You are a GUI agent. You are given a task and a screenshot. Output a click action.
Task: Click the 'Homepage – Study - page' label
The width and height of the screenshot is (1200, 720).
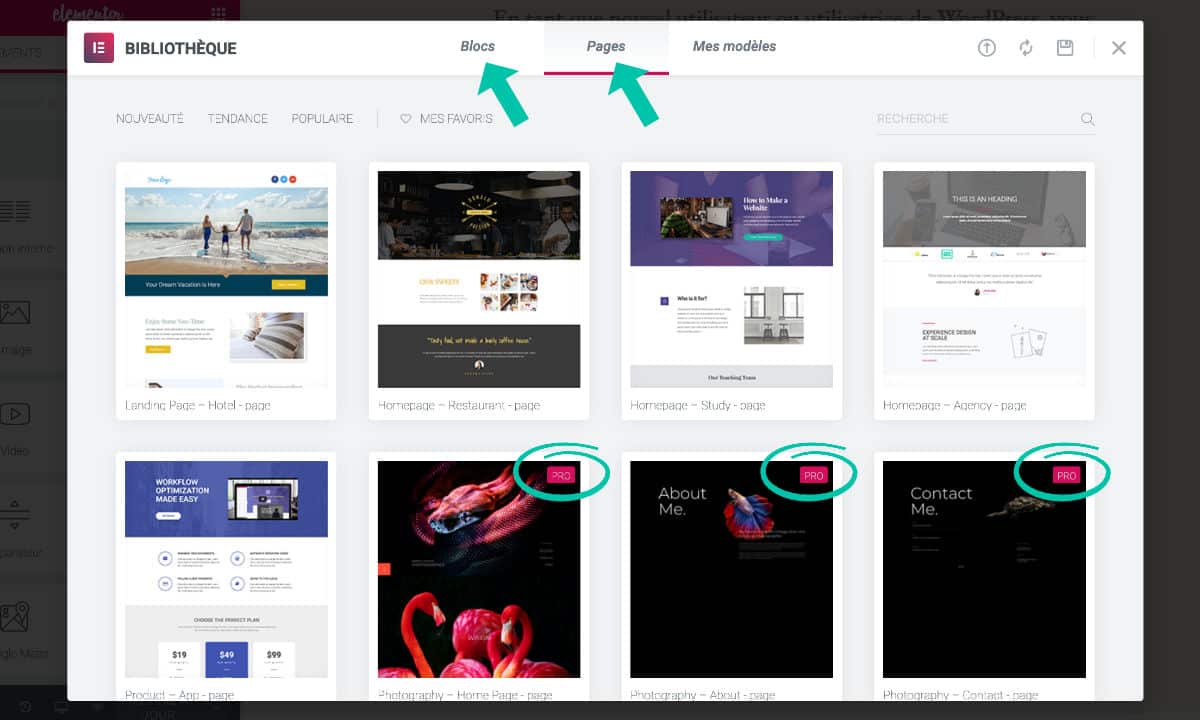tap(698, 406)
